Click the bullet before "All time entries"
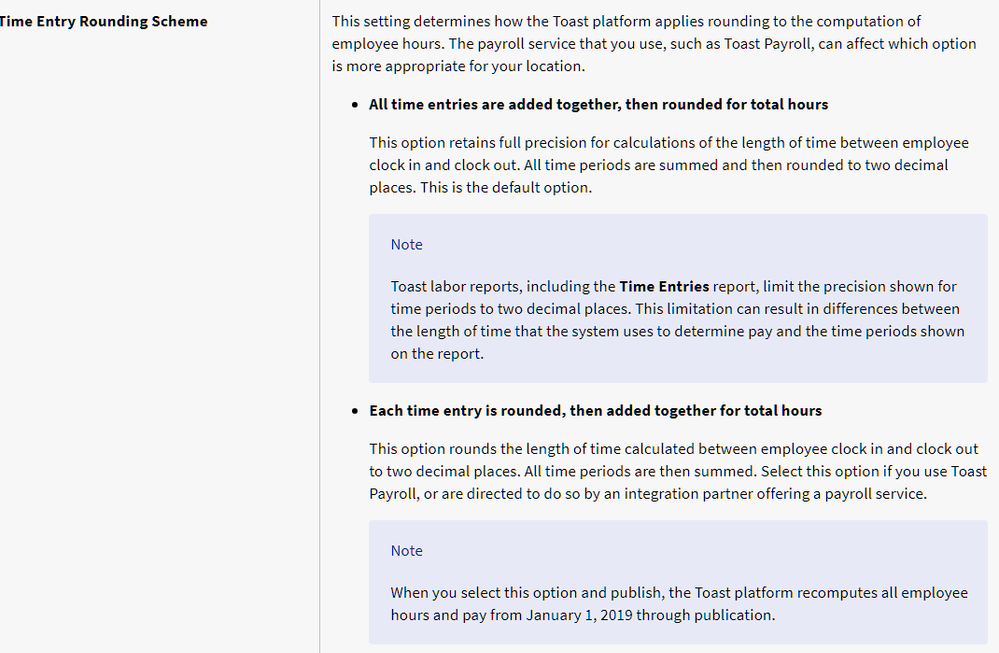The width and height of the screenshot is (999, 653). coord(356,105)
